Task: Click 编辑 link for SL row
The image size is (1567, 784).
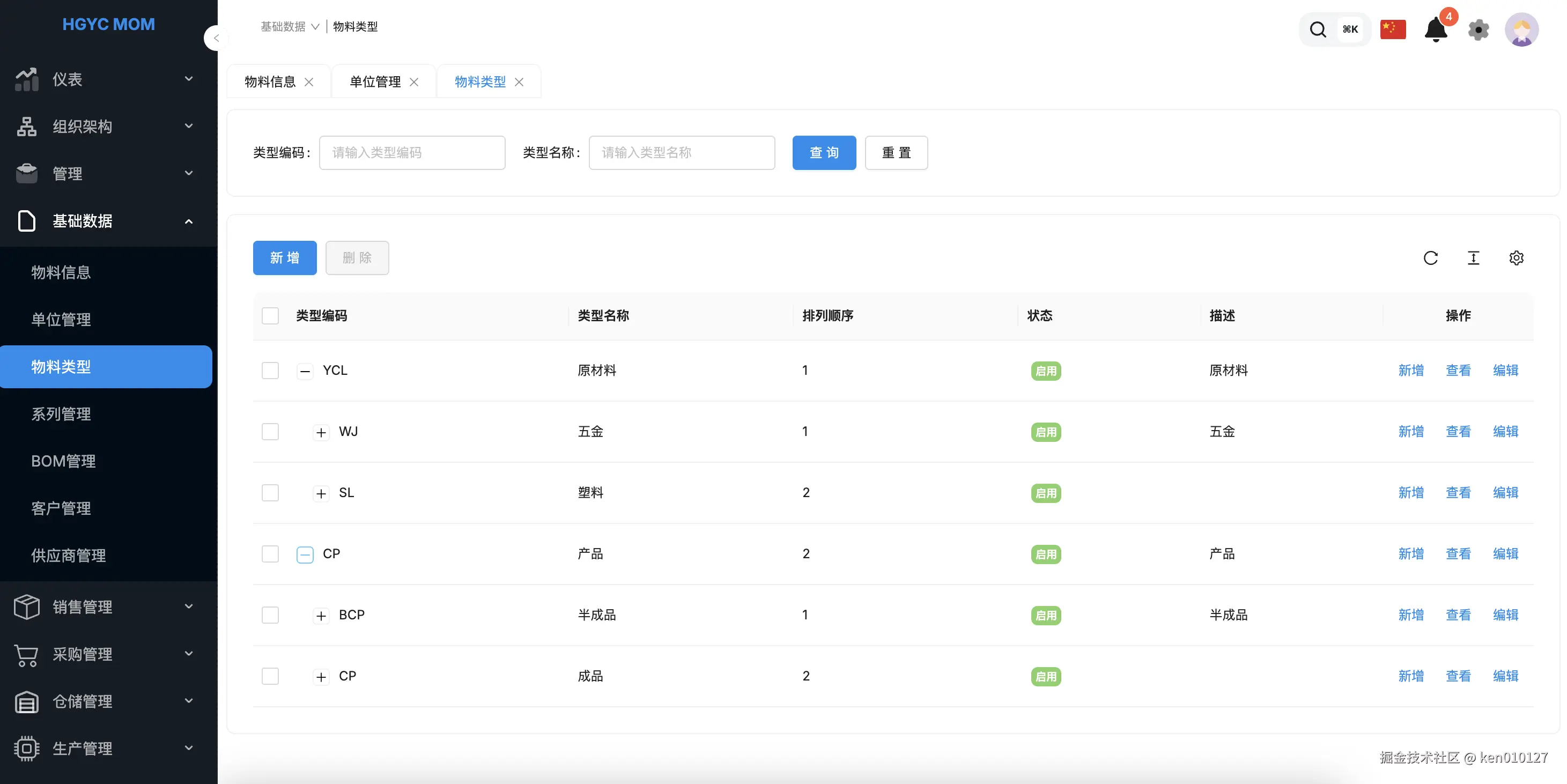Action: [1505, 493]
